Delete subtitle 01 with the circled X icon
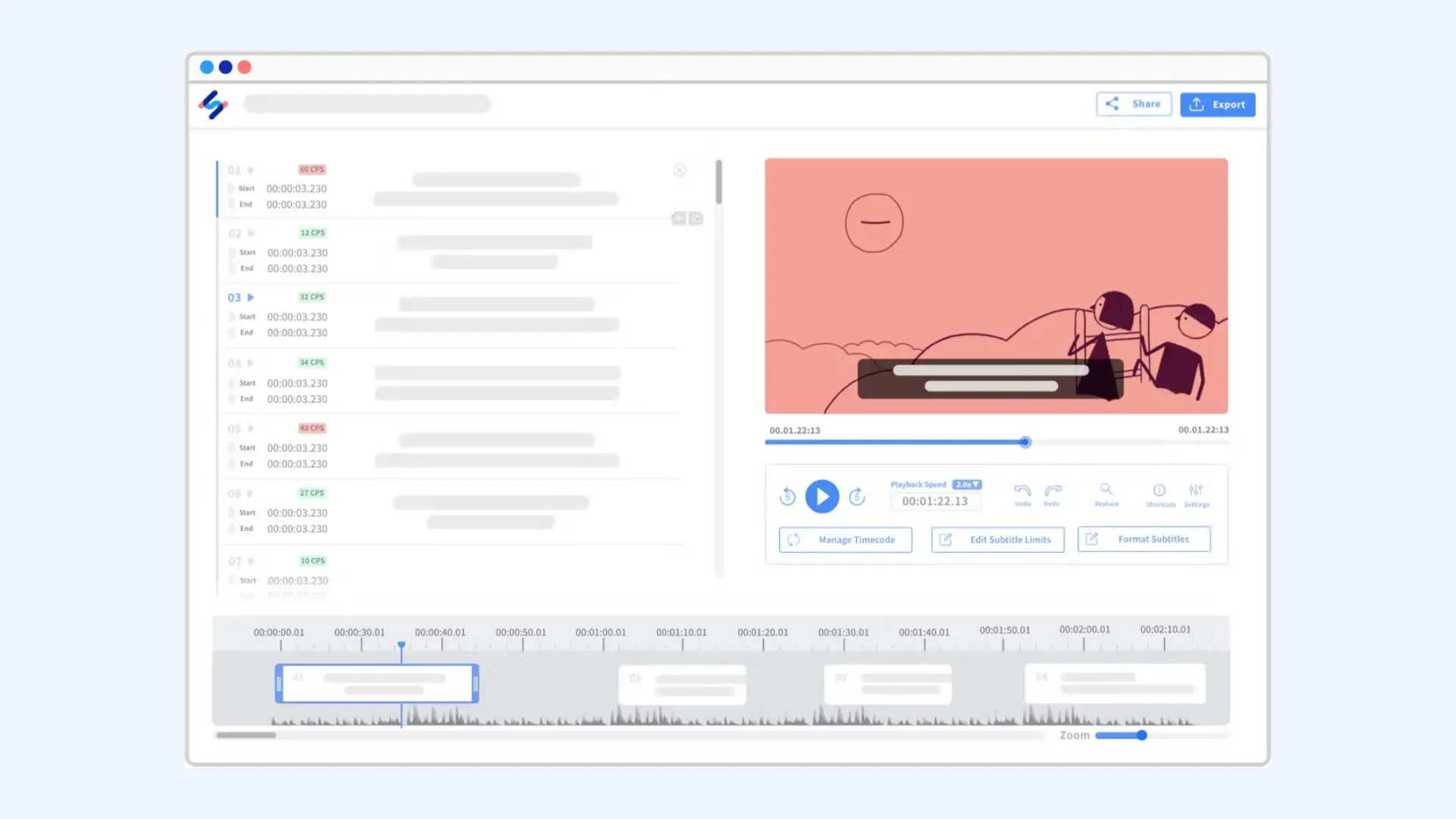 click(x=679, y=170)
